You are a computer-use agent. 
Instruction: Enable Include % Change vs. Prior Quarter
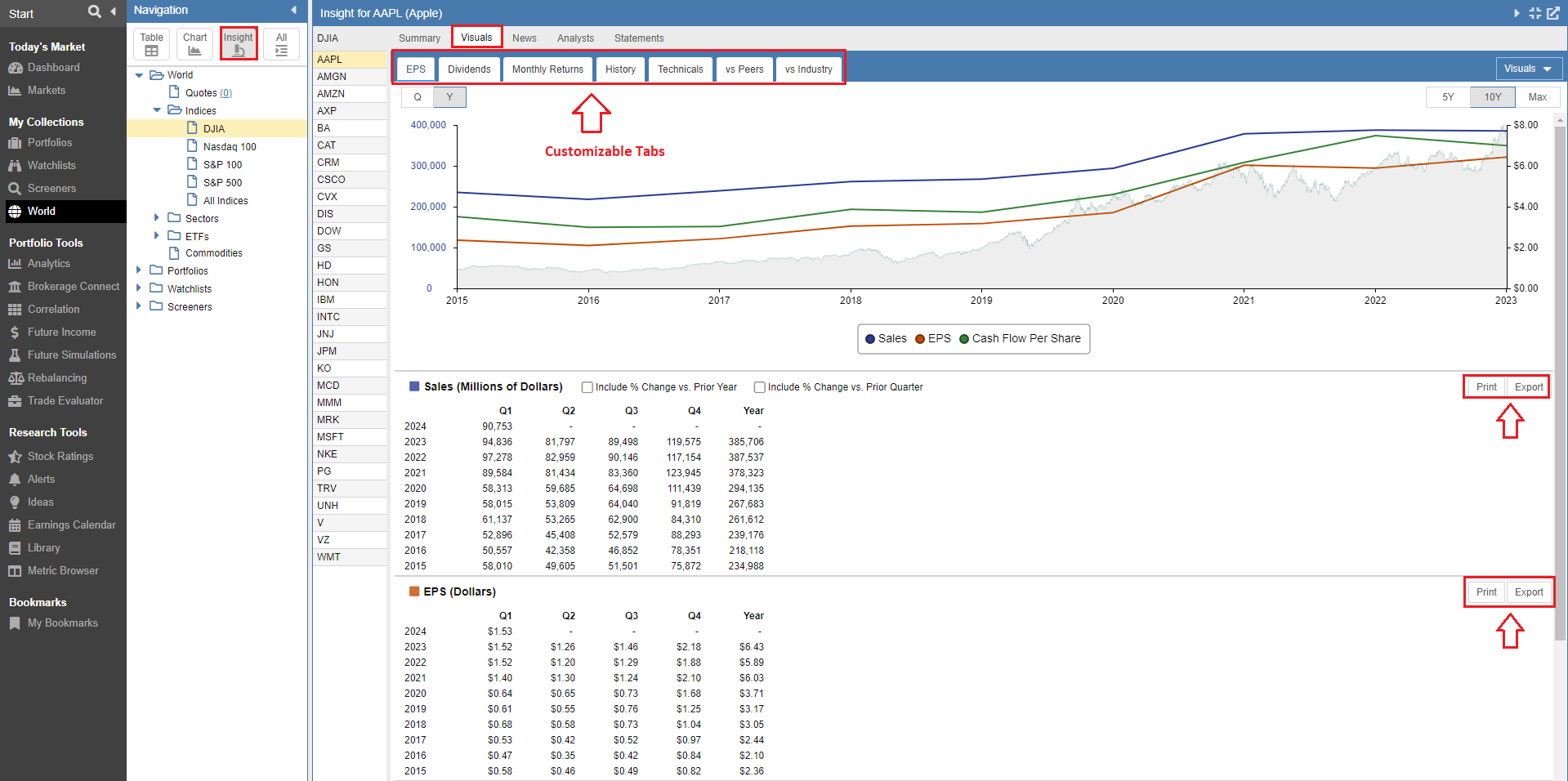pos(759,387)
